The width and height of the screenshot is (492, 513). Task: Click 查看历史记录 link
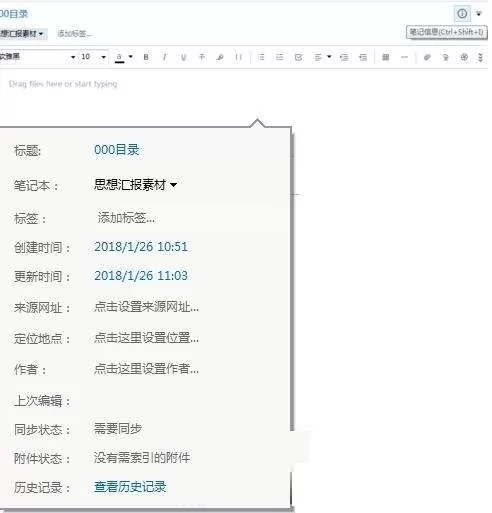[130, 487]
